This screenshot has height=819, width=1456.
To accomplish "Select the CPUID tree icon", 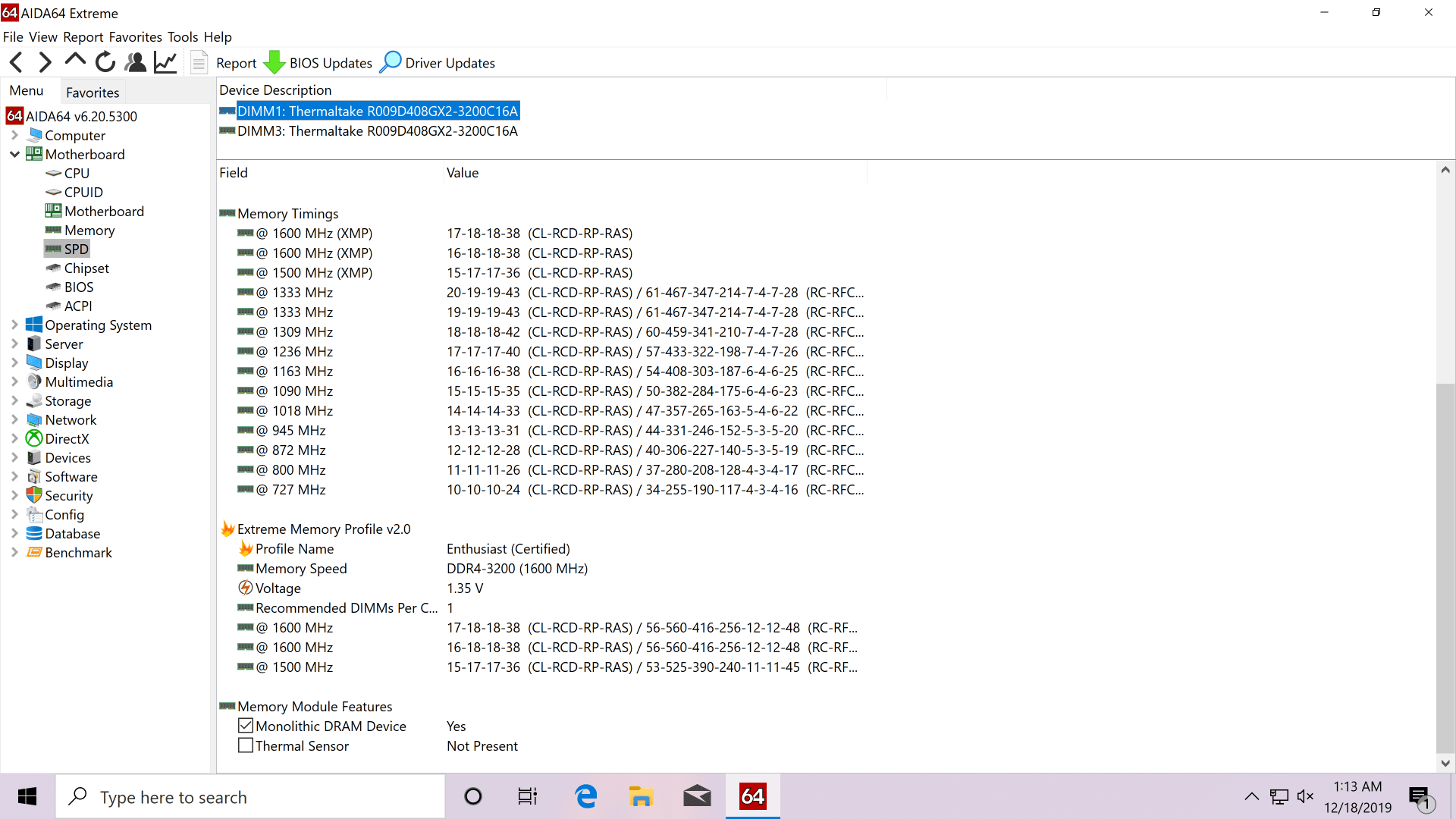I will coord(53,193).
